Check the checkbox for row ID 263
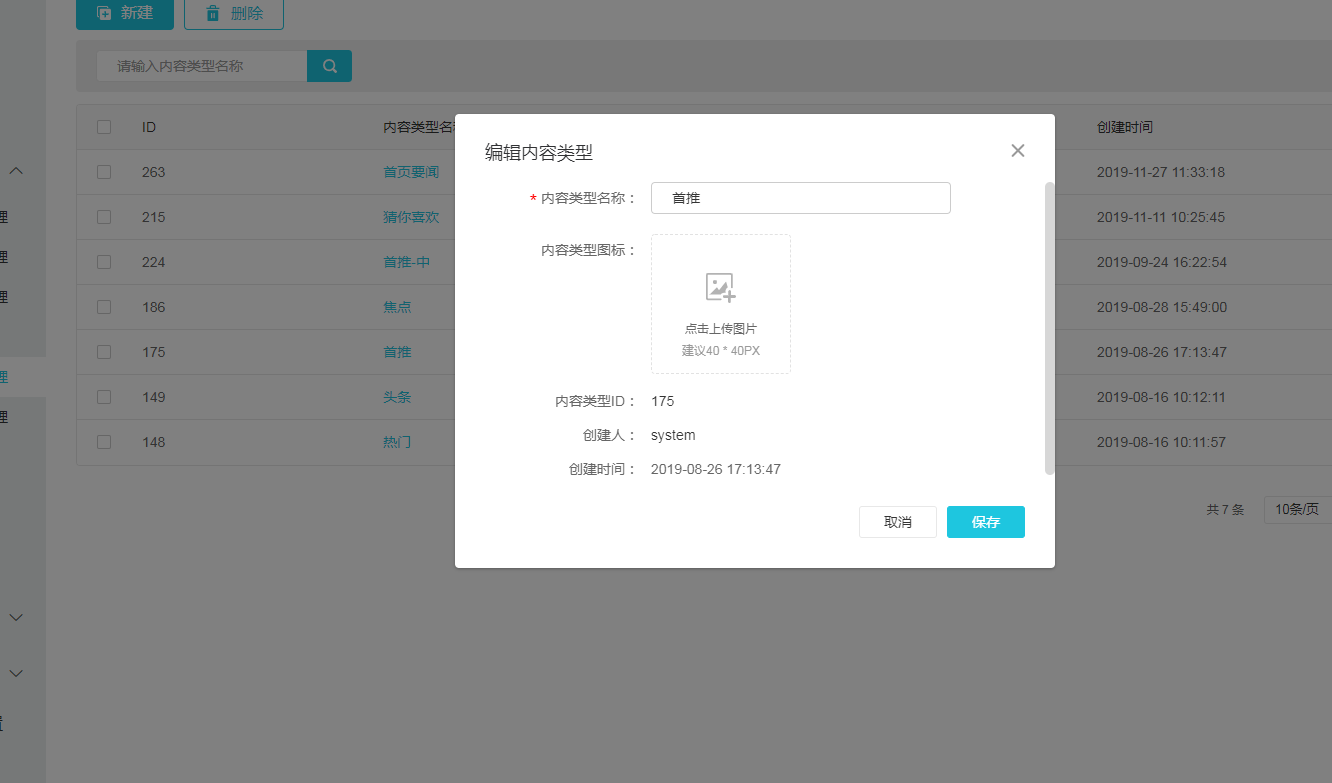The height and width of the screenshot is (783, 1332). click(x=104, y=172)
